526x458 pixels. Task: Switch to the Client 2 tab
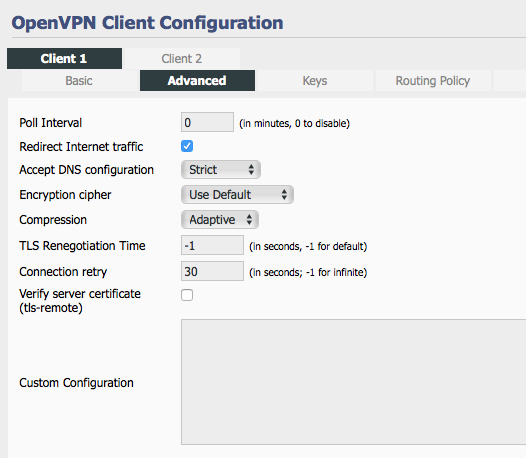[x=181, y=58]
